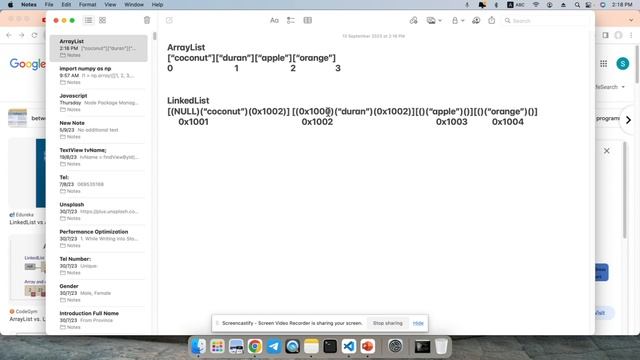
Task: Open Google Chrome from the Dock
Action: (x=255, y=346)
